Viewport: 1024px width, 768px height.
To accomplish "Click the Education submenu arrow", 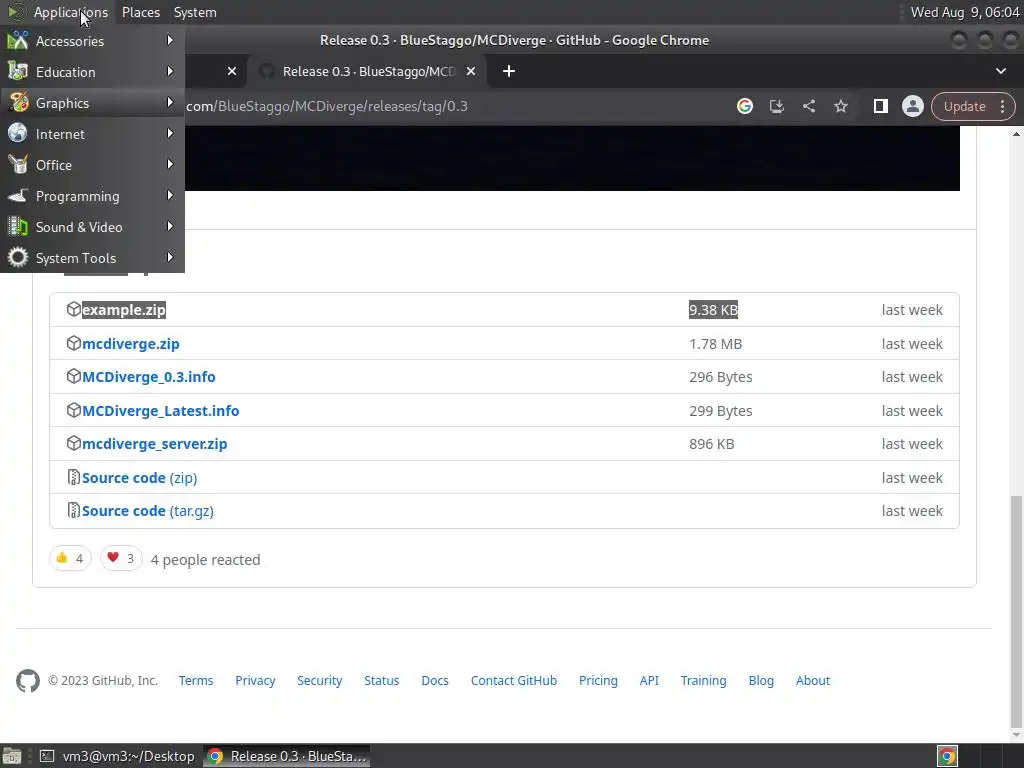I will point(170,71).
